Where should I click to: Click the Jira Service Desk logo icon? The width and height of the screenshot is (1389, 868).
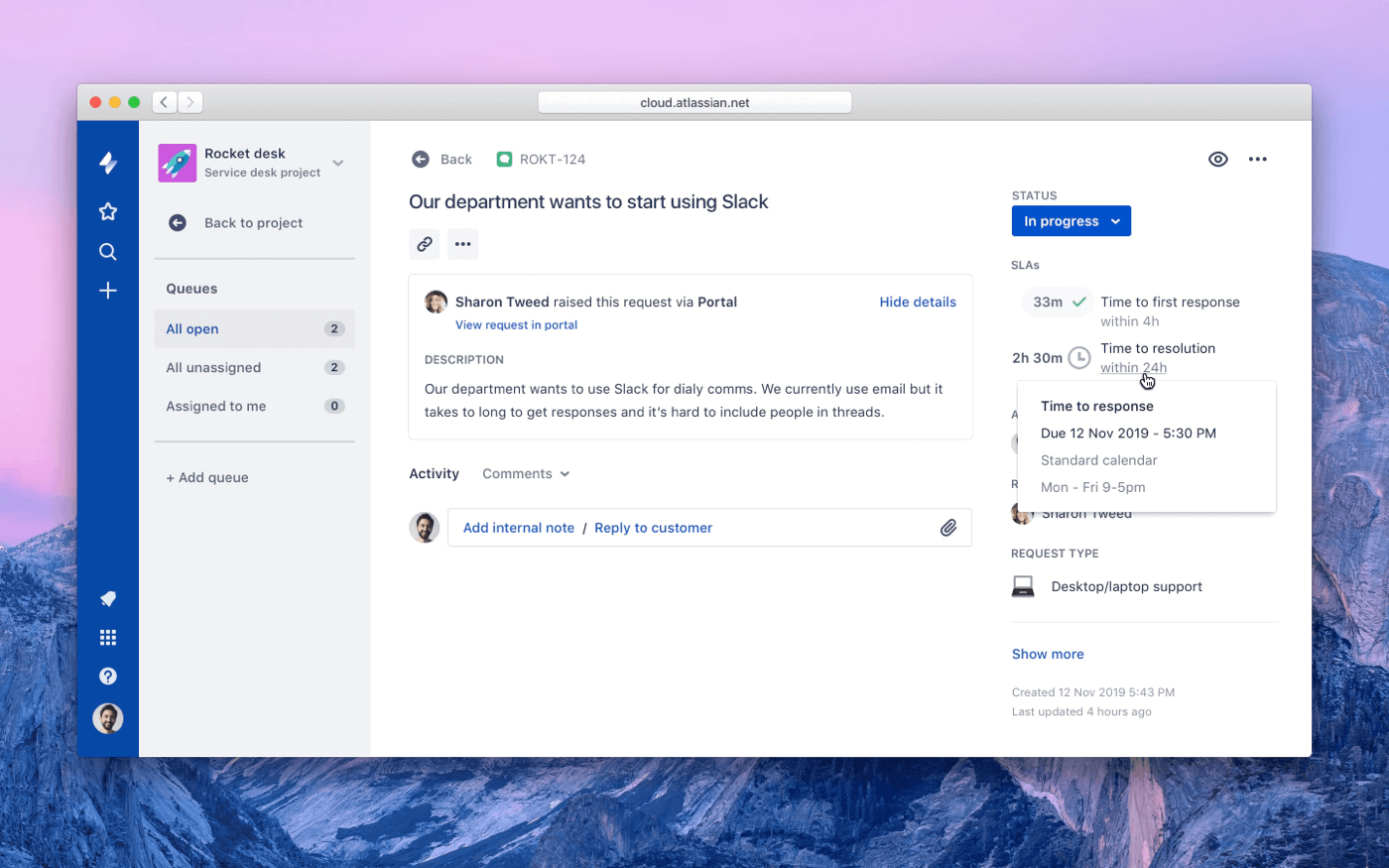click(x=108, y=163)
